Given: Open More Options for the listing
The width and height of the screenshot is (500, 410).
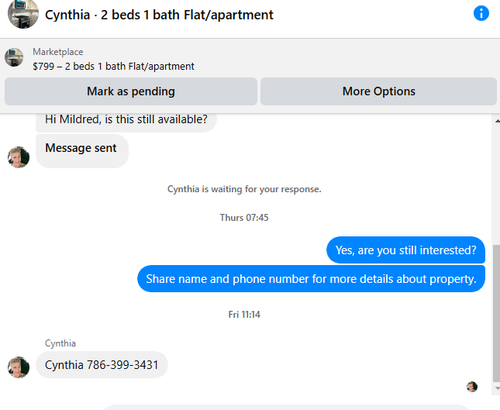Looking at the screenshot, I should (x=379, y=91).
